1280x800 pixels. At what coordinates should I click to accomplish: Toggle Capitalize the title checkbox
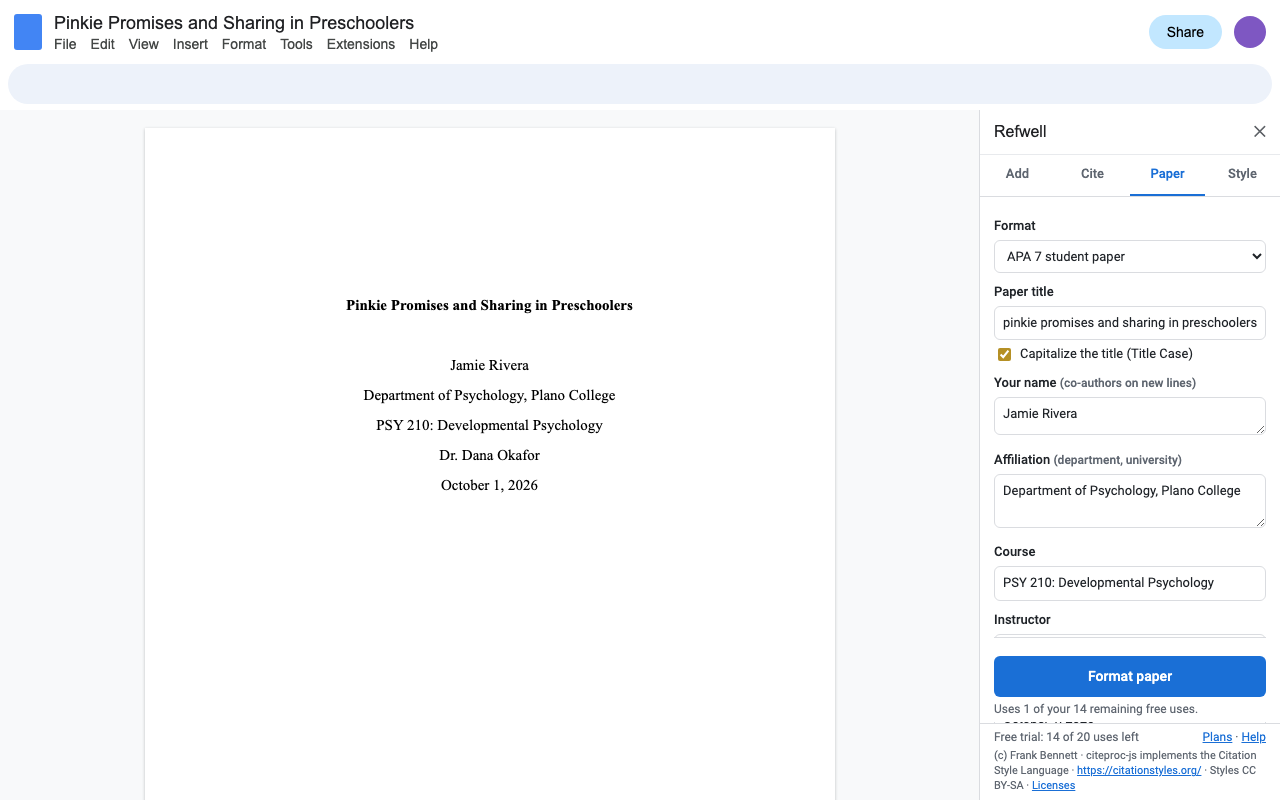(1005, 354)
